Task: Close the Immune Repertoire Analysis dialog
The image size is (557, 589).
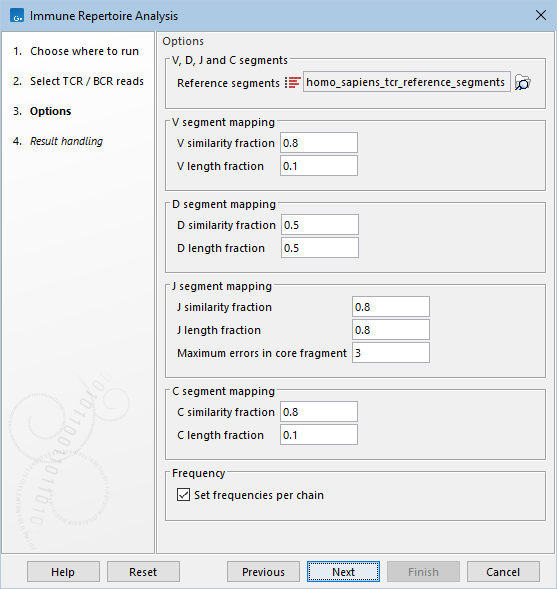Action: click(540, 15)
